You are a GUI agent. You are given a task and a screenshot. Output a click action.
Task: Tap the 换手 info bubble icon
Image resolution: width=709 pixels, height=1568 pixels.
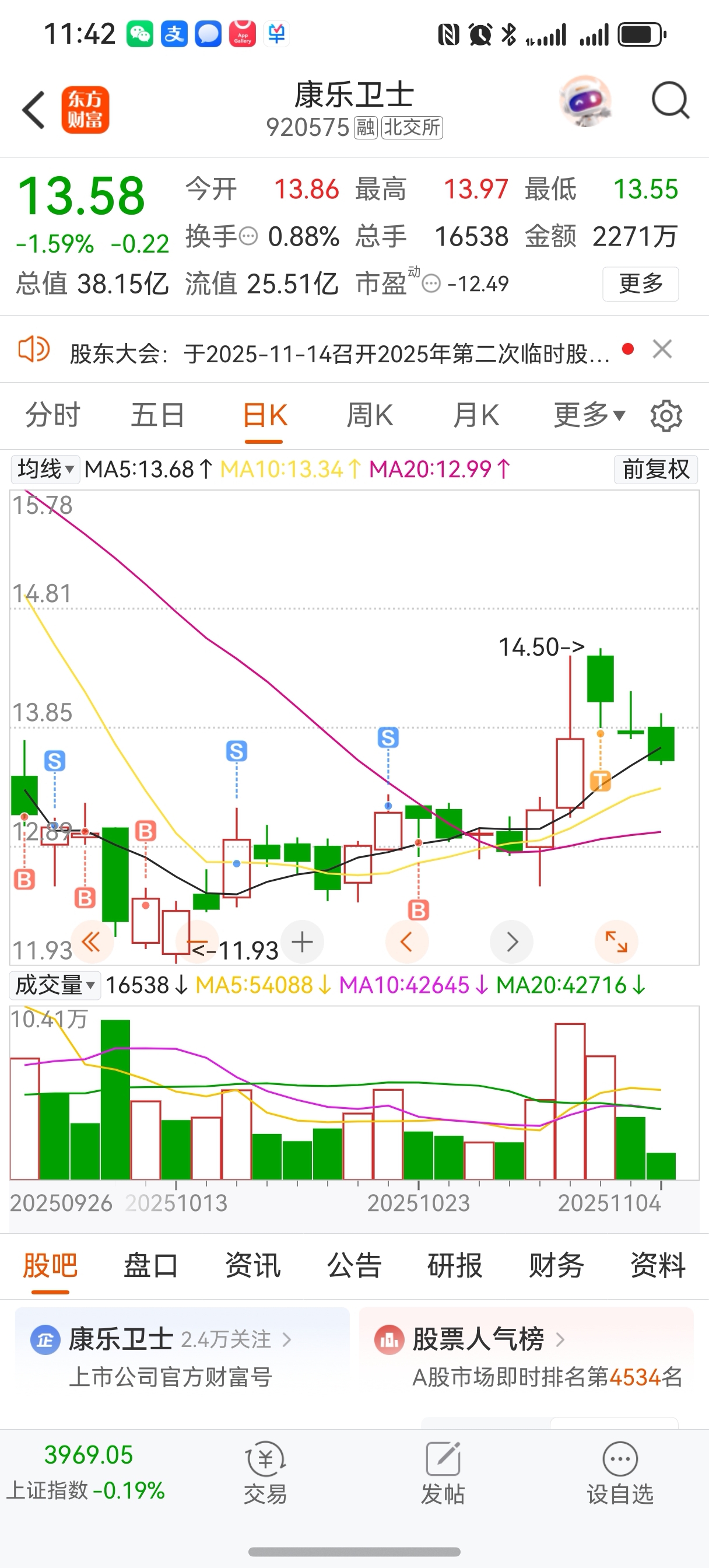coord(248,236)
